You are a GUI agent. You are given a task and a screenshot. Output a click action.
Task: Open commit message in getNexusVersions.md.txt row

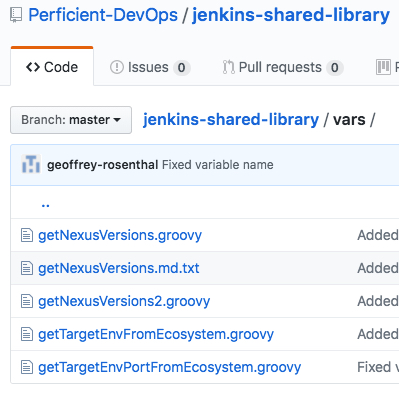[378, 268]
